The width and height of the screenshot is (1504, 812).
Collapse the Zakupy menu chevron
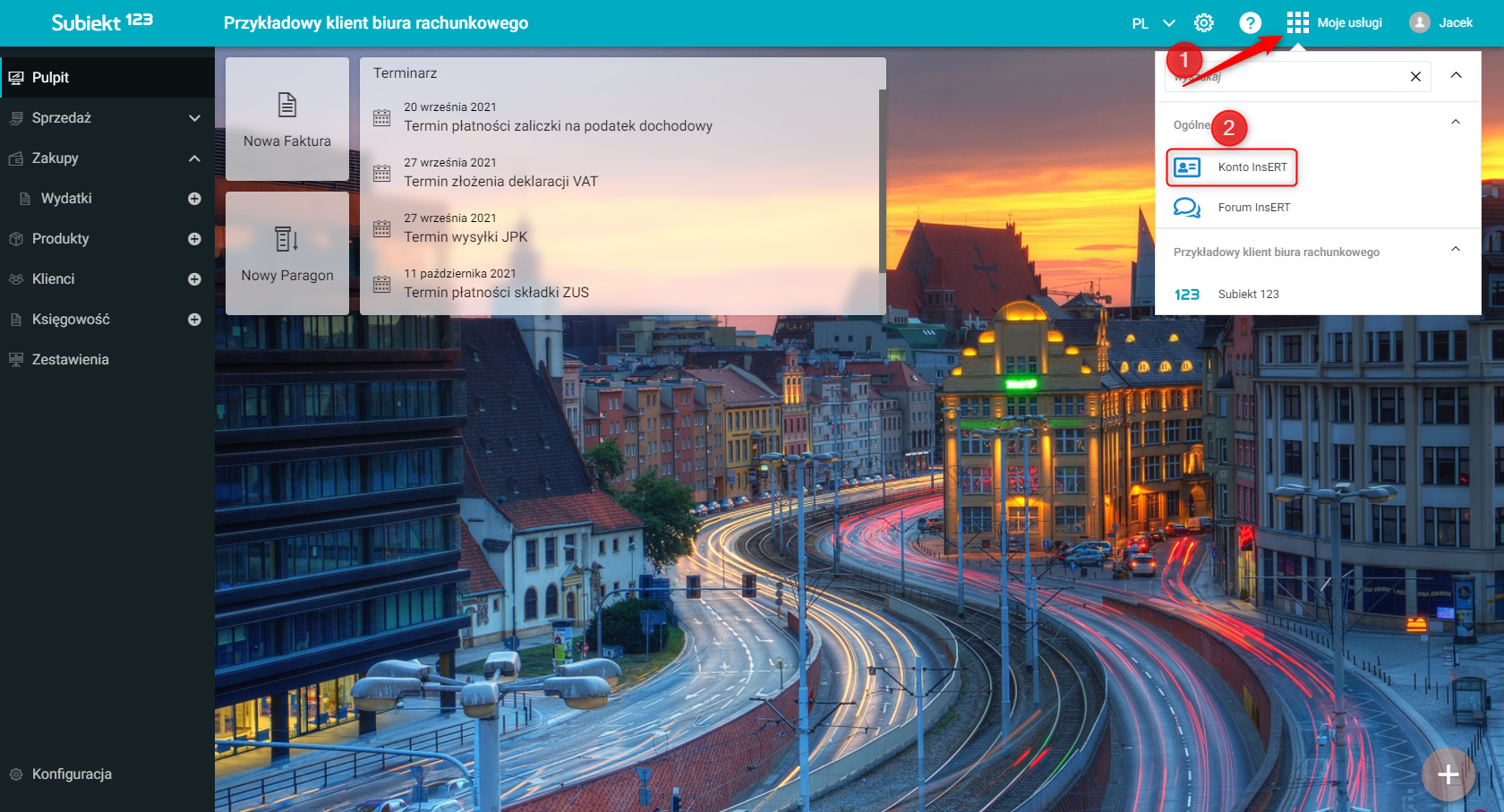pyautogui.click(x=194, y=158)
